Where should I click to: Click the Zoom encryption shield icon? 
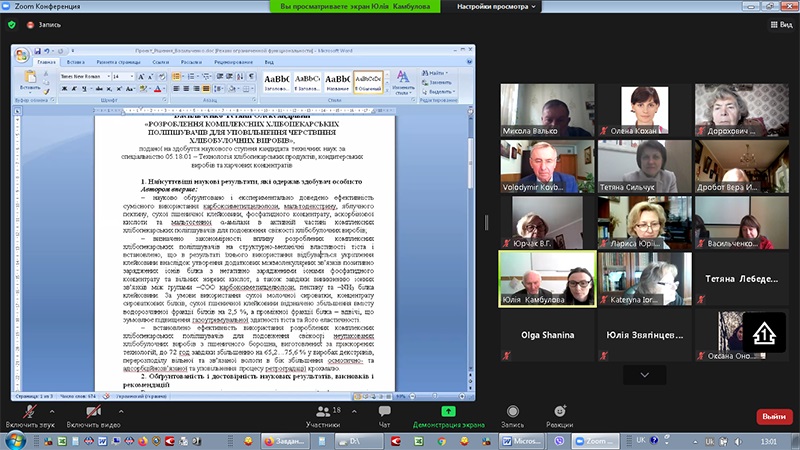(x=12, y=24)
